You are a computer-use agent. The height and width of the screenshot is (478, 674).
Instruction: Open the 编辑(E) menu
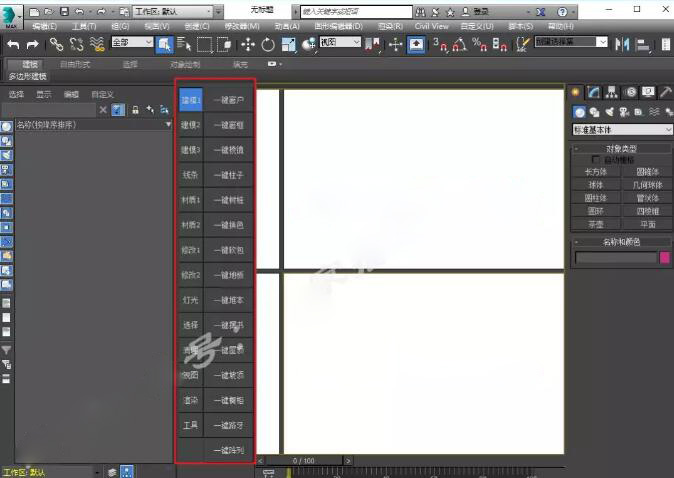tap(44, 26)
